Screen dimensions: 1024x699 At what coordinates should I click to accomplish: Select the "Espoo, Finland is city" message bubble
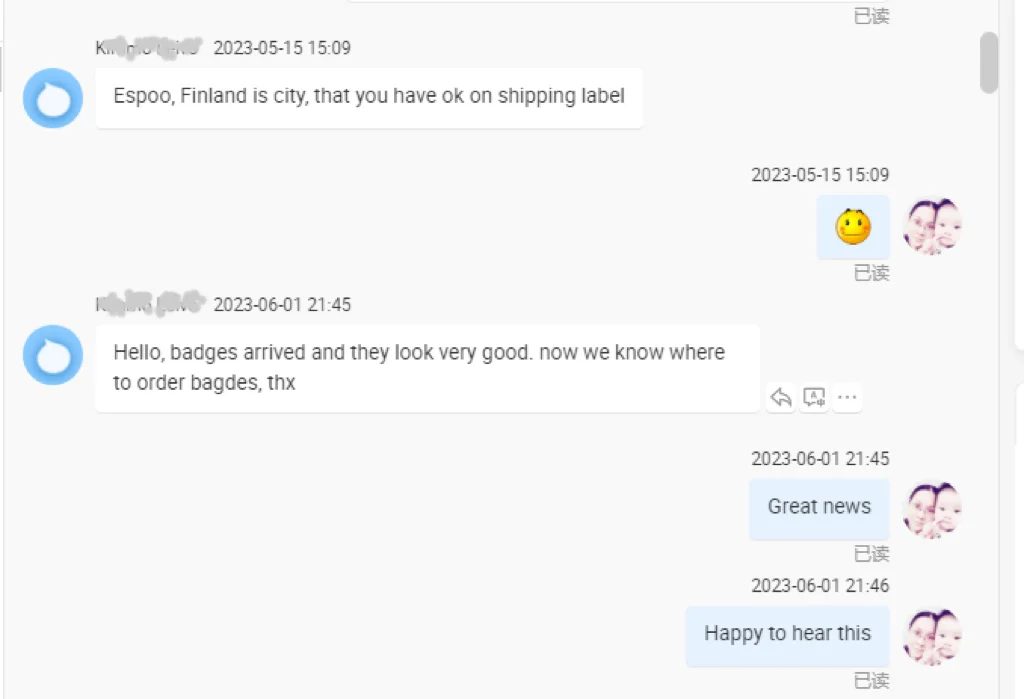368,97
